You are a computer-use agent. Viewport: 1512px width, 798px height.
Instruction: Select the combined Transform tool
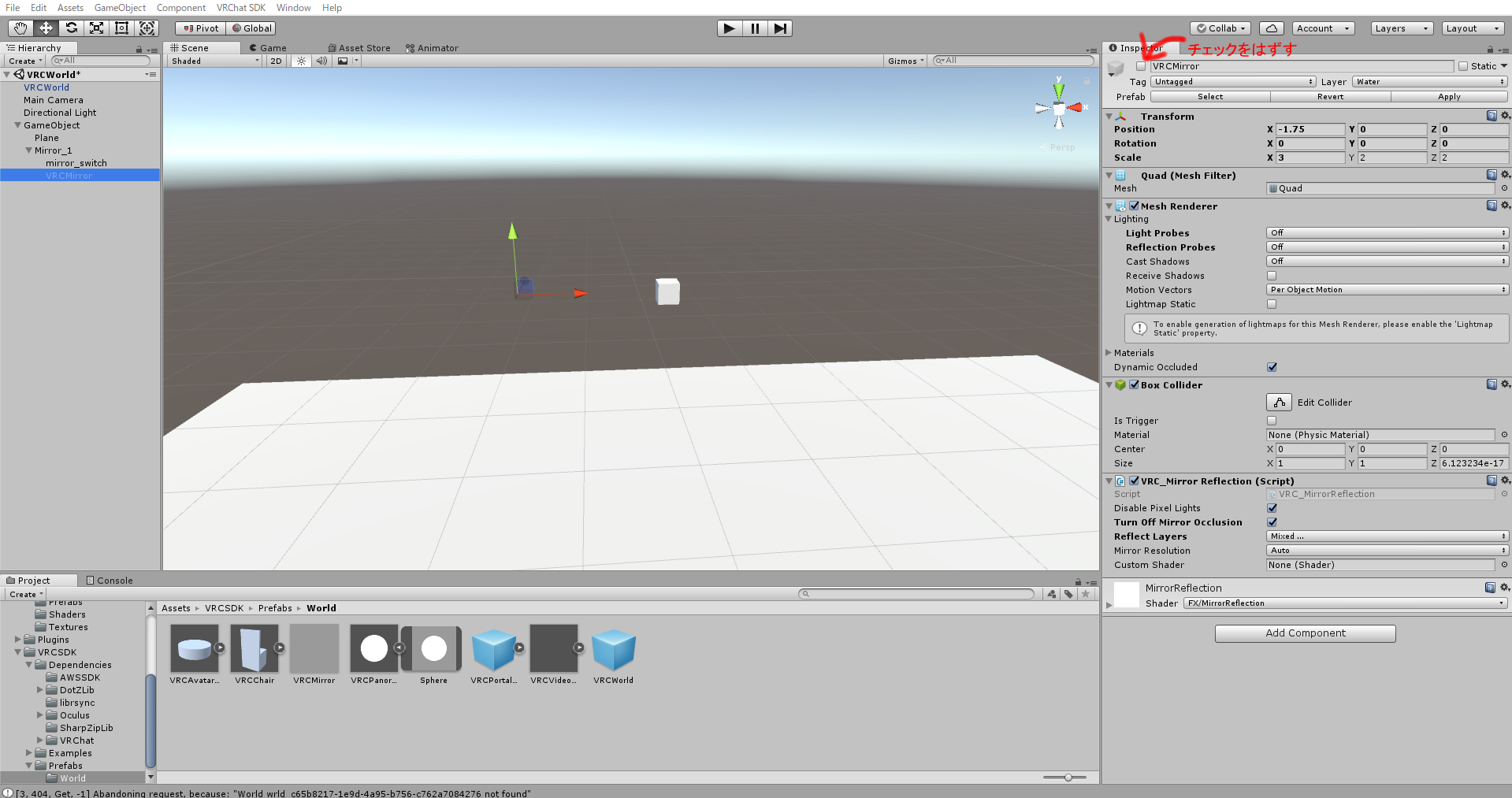pyautogui.click(x=147, y=28)
